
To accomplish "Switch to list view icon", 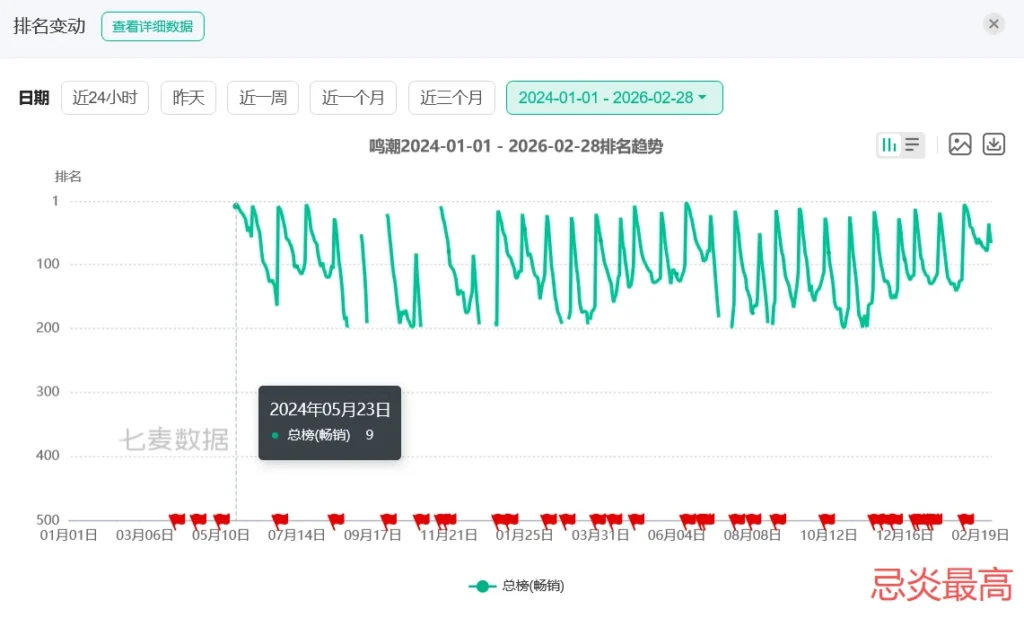I will (x=912, y=145).
